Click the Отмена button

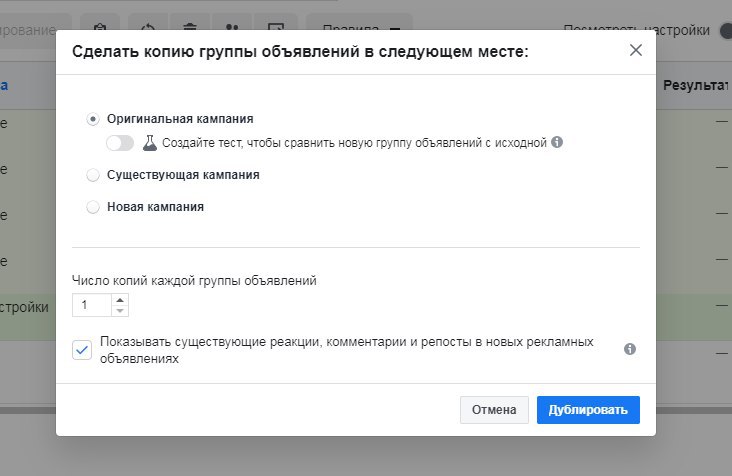[x=494, y=410]
